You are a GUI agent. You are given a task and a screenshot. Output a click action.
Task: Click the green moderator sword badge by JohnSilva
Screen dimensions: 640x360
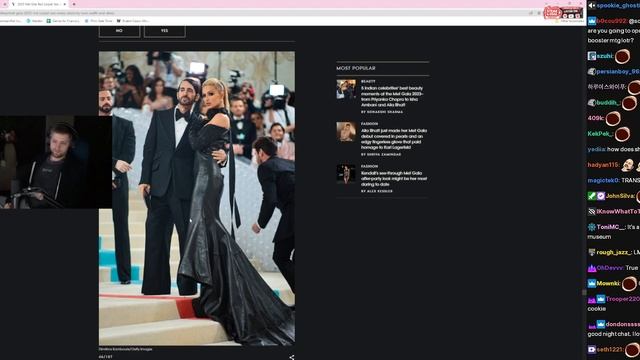click(x=591, y=196)
